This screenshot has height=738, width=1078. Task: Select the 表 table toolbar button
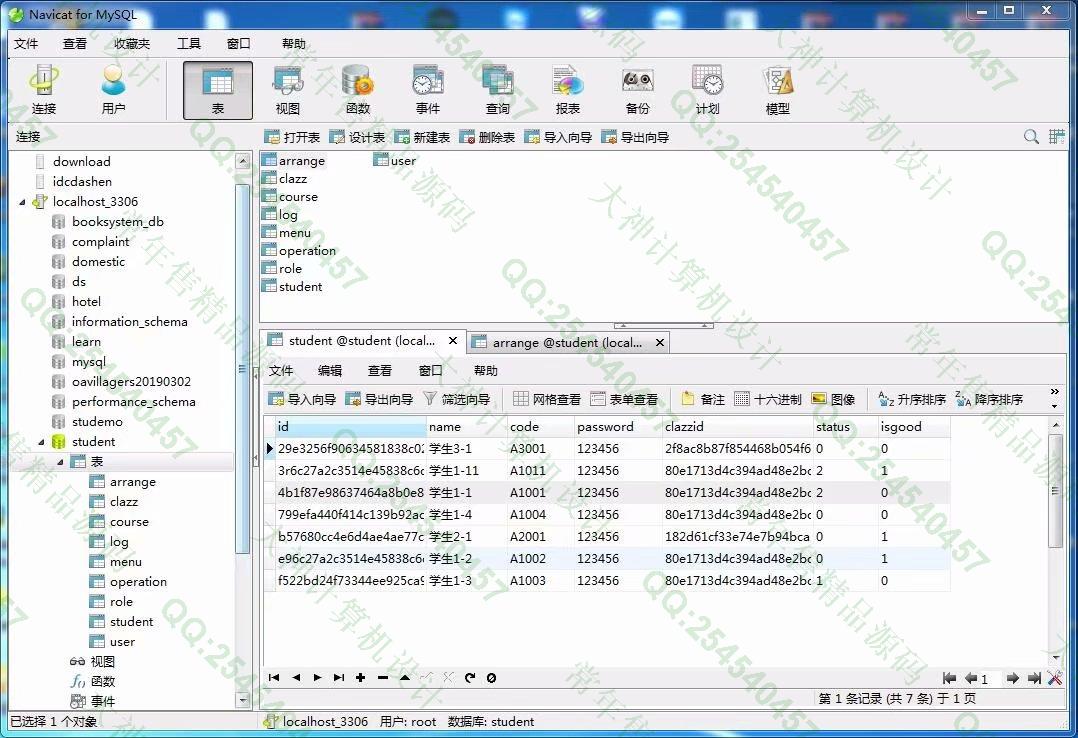pos(218,90)
